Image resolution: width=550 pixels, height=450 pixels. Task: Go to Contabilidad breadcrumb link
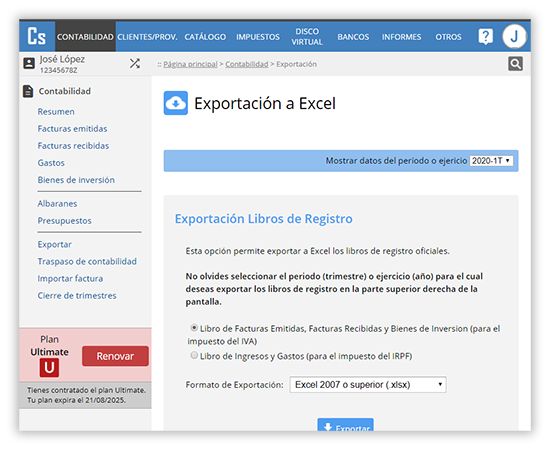pos(247,64)
